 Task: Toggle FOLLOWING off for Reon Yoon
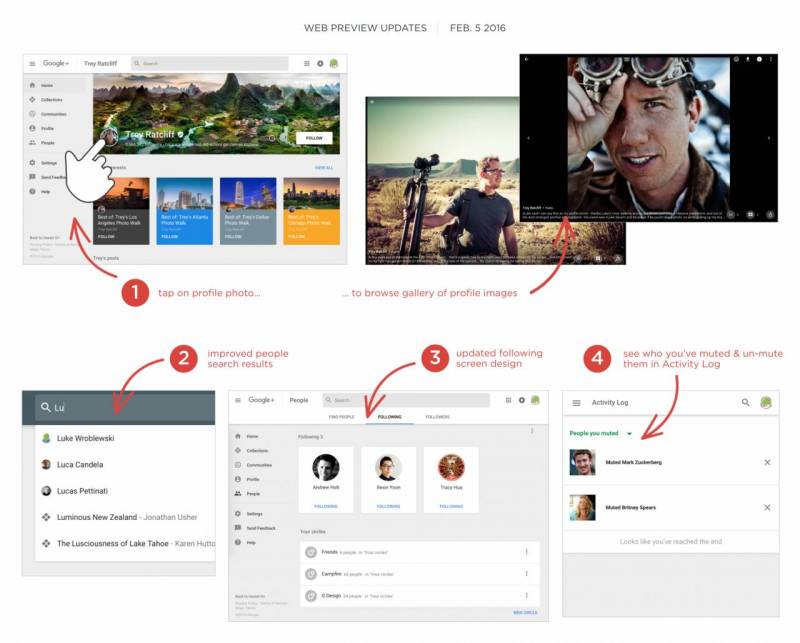[x=387, y=506]
